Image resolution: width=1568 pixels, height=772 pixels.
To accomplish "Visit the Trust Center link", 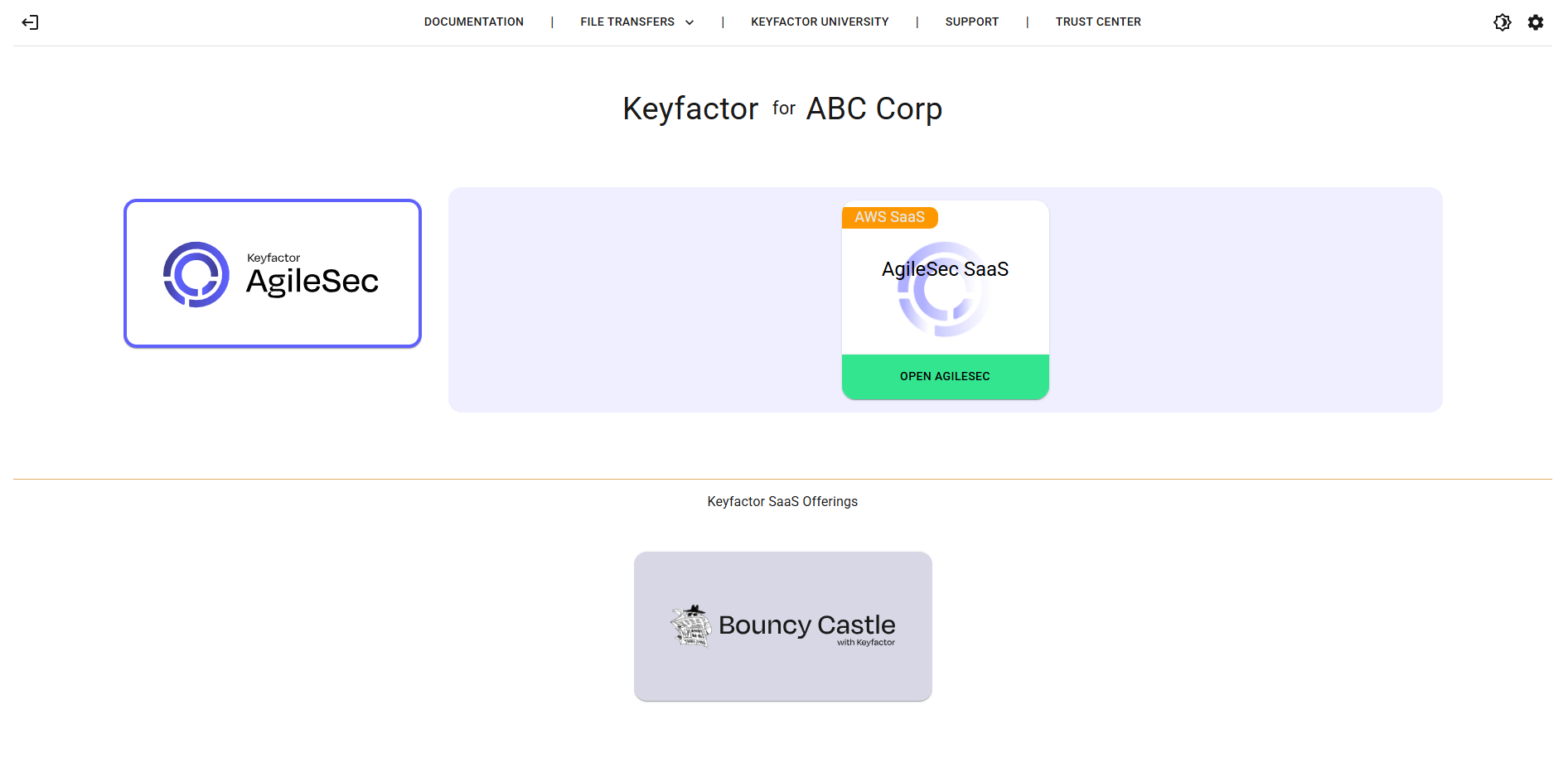I will coord(1098,22).
